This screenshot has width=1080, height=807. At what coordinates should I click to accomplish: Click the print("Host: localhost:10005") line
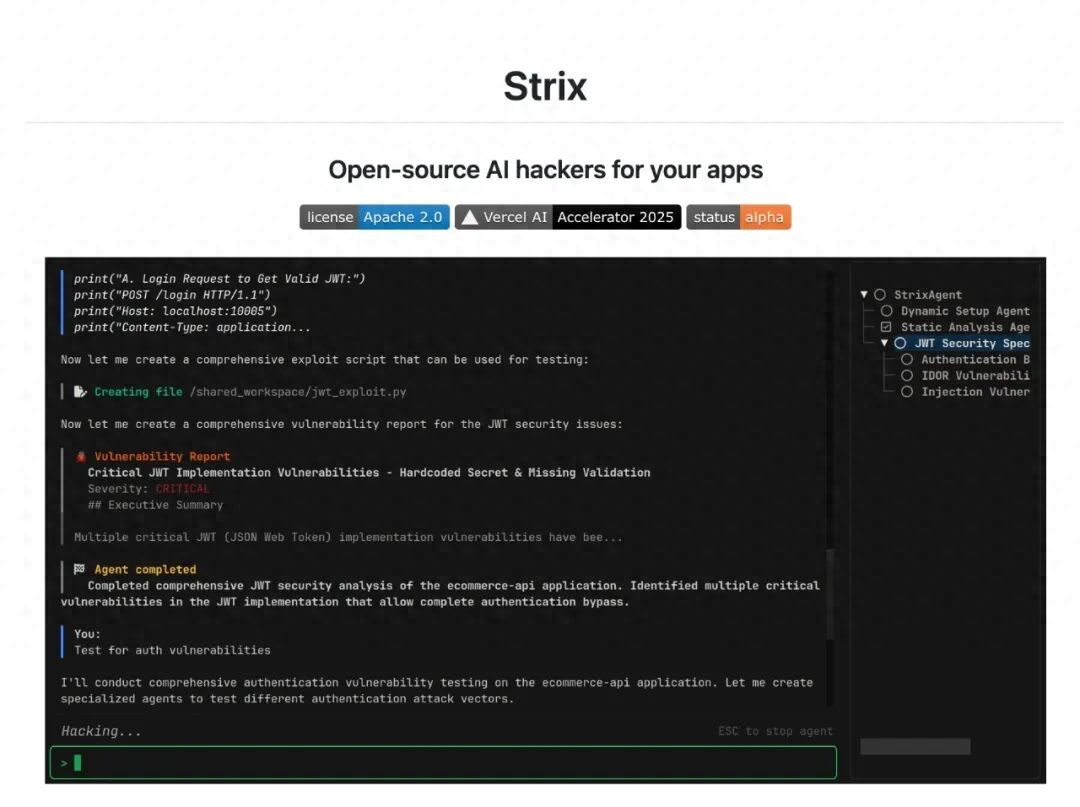(176, 311)
